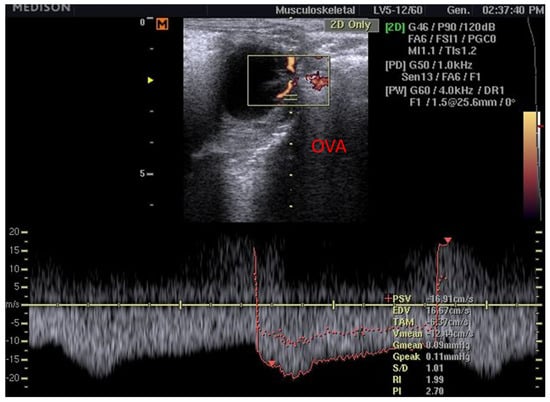Click the power Doppler color scale bar
This screenshot has width=550, height=402.
click(x=530, y=165)
